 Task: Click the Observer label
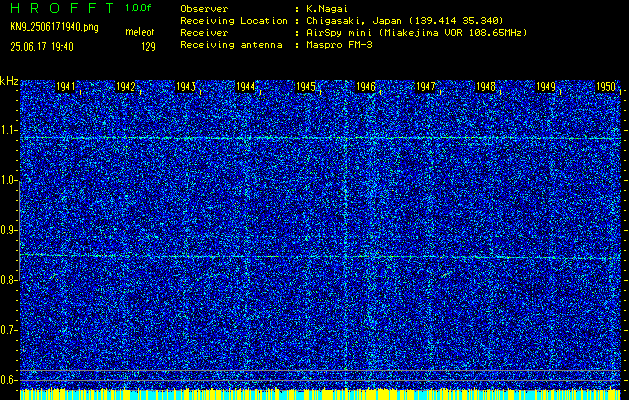point(204,8)
